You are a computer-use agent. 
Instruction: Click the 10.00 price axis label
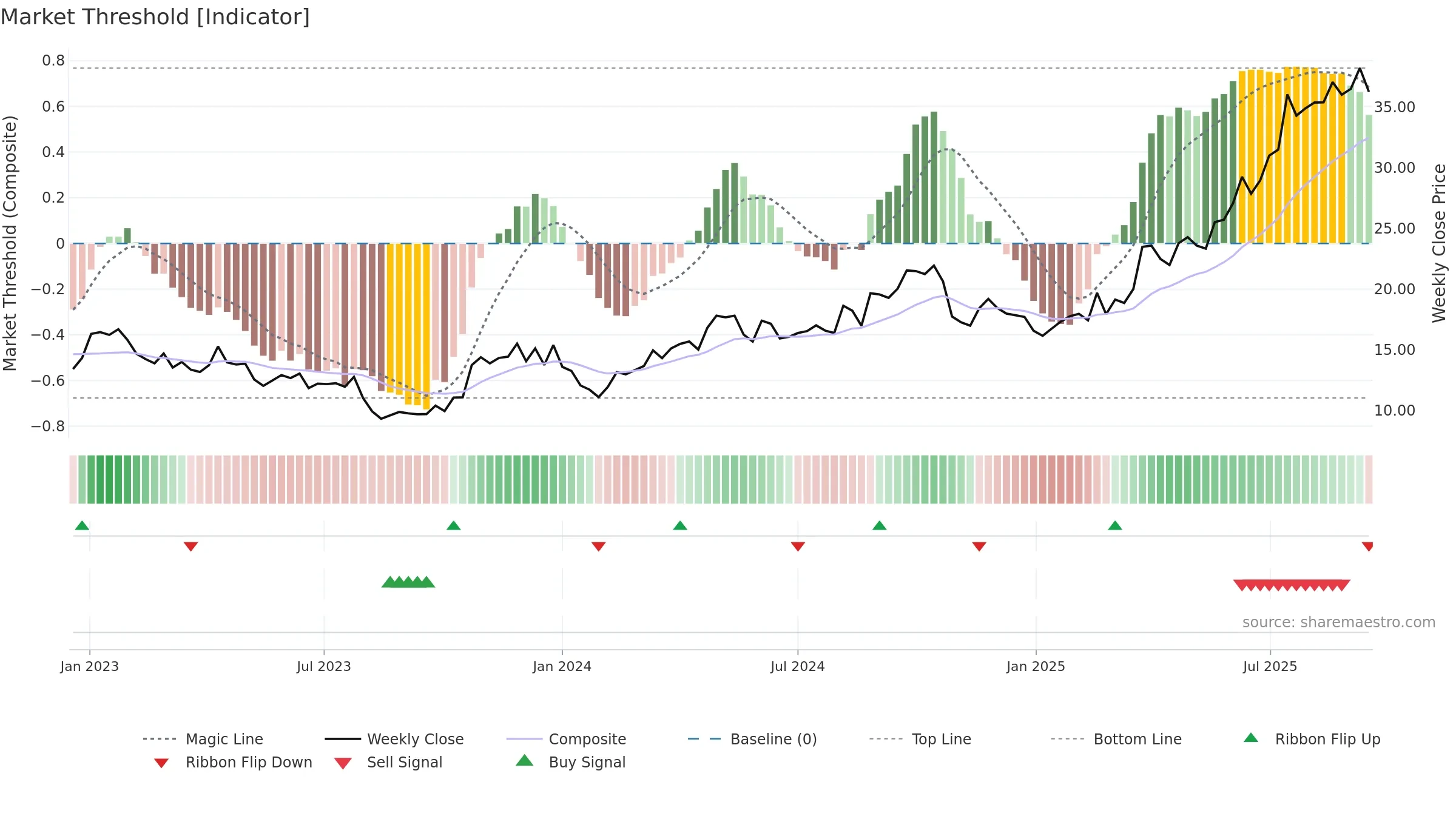click(x=1395, y=411)
